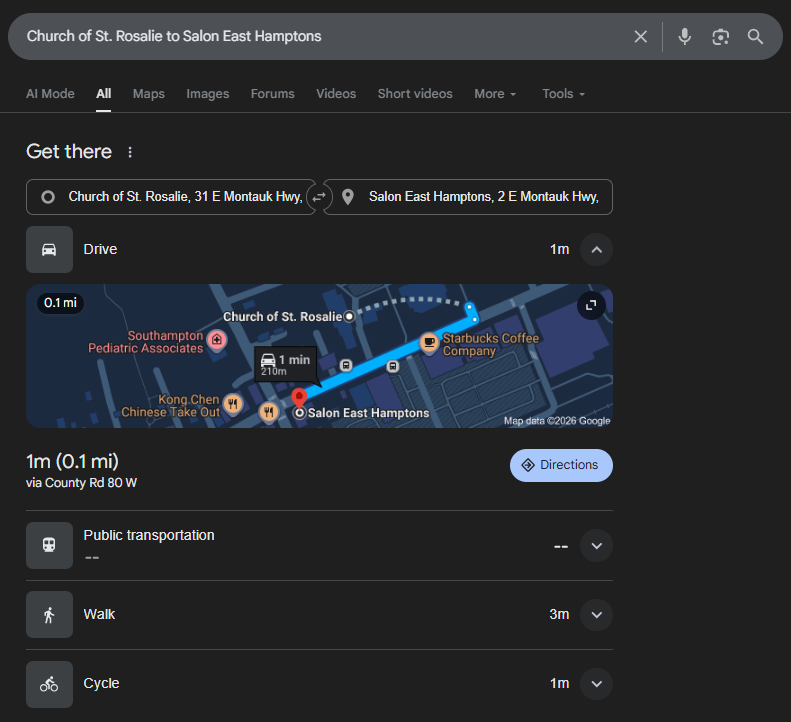Clear the search query with X icon
791x722 pixels.
[641, 37]
